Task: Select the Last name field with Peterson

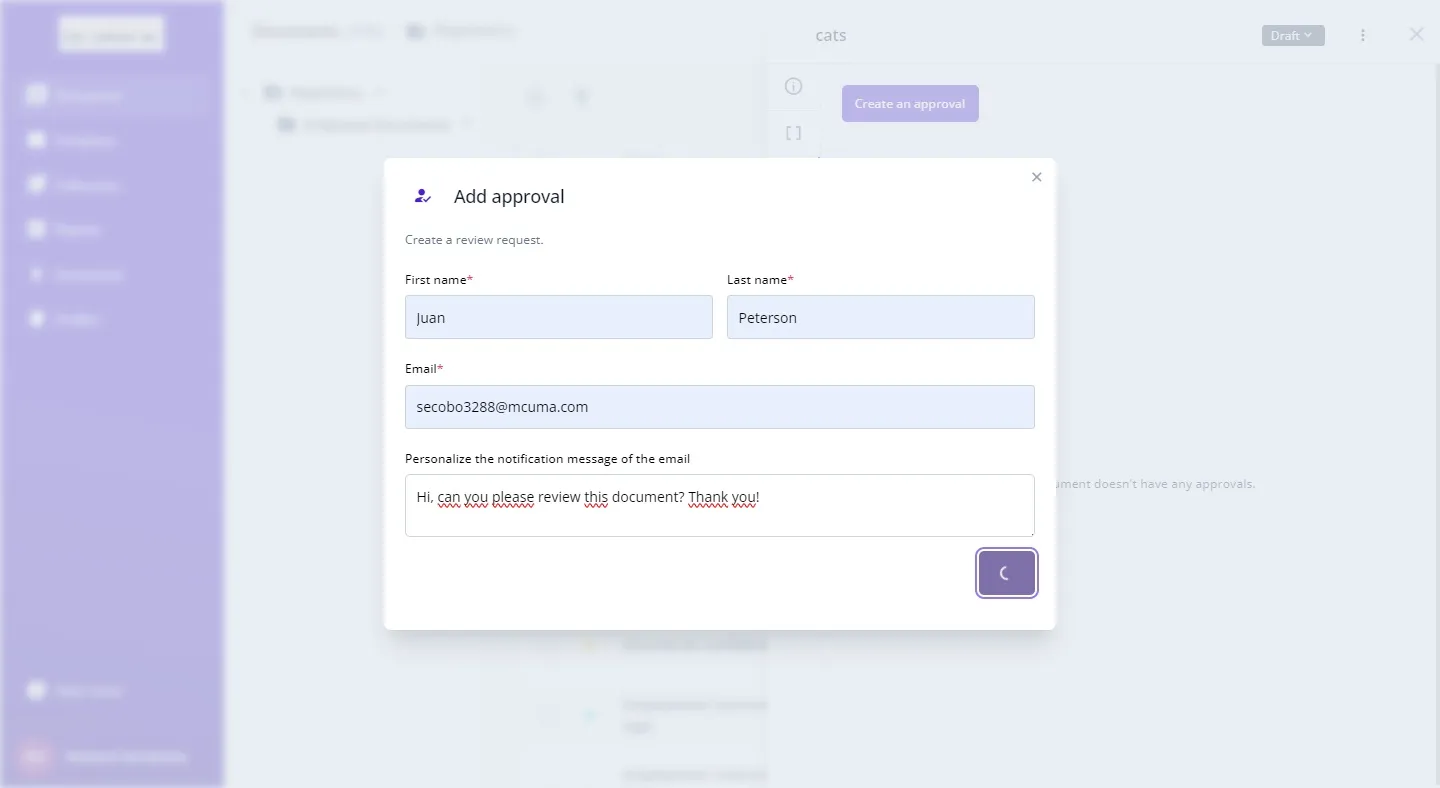Action: point(880,317)
